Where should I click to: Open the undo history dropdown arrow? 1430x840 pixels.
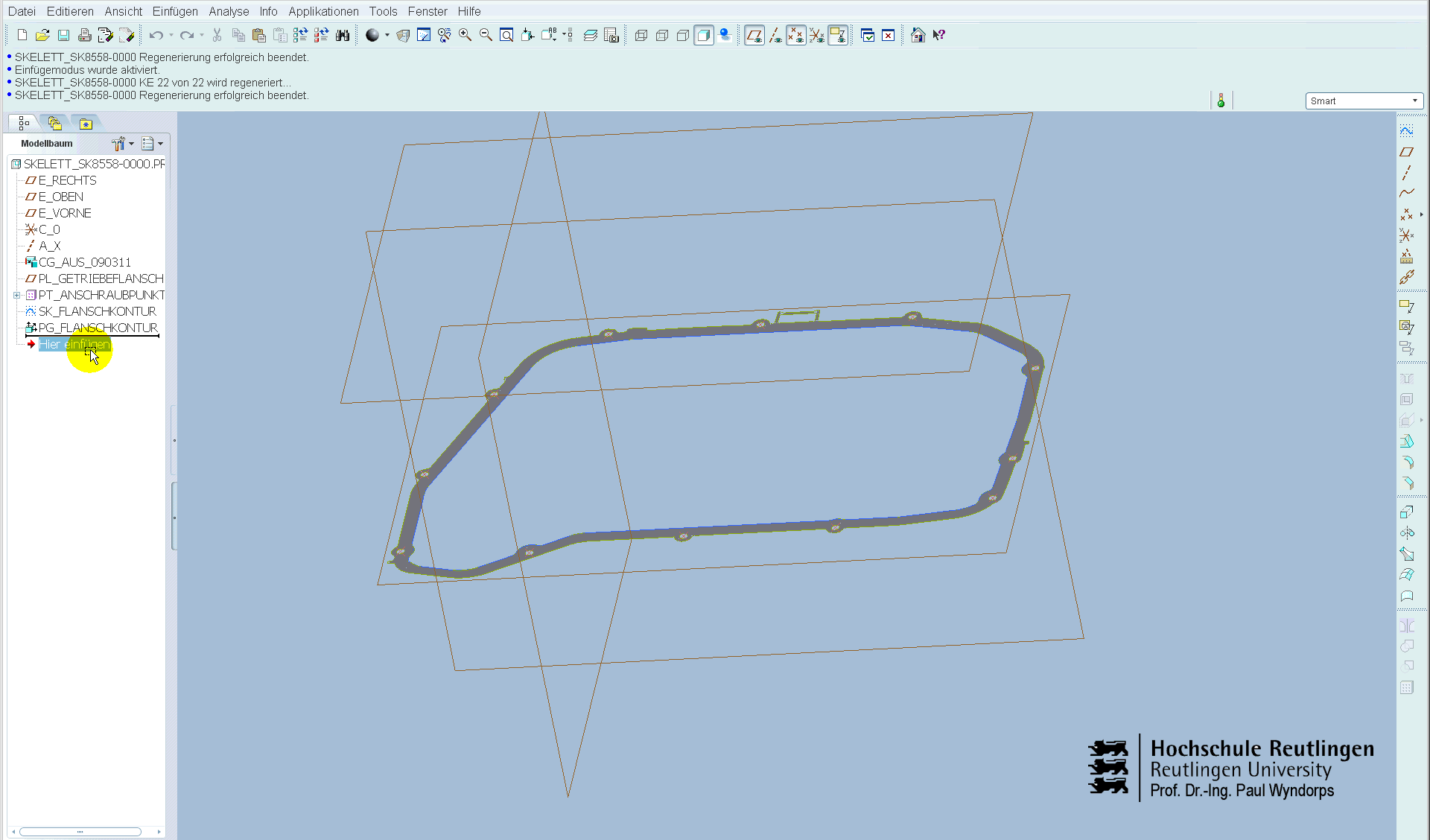click(171, 35)
